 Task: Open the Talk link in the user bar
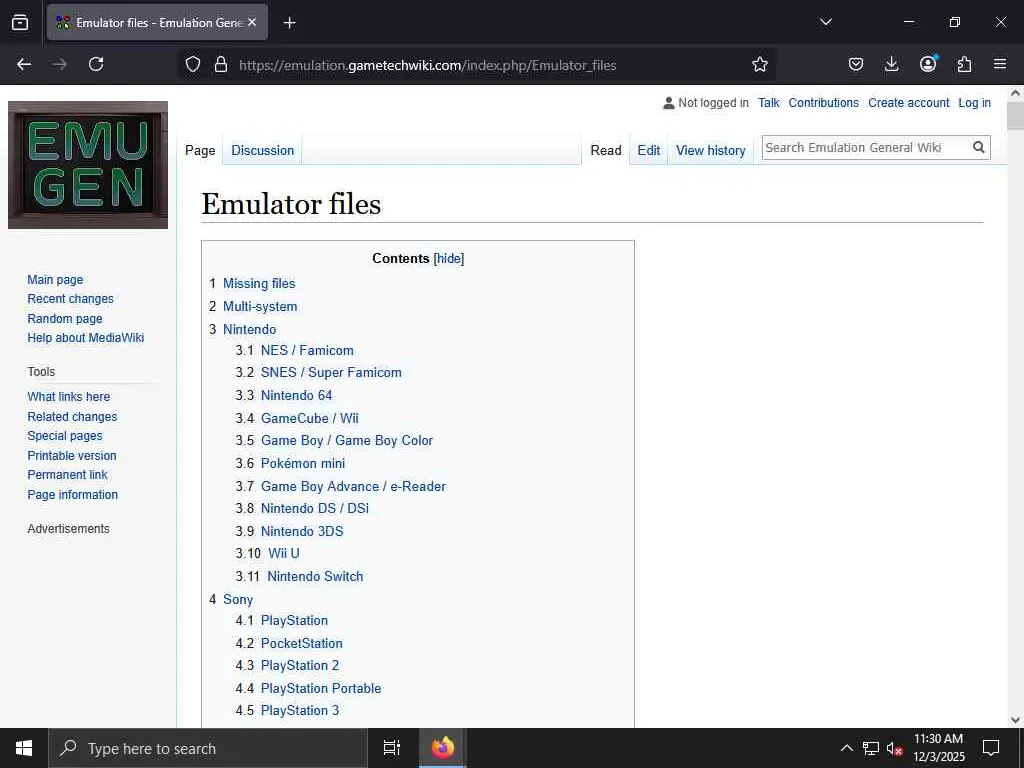pos(769,103)
